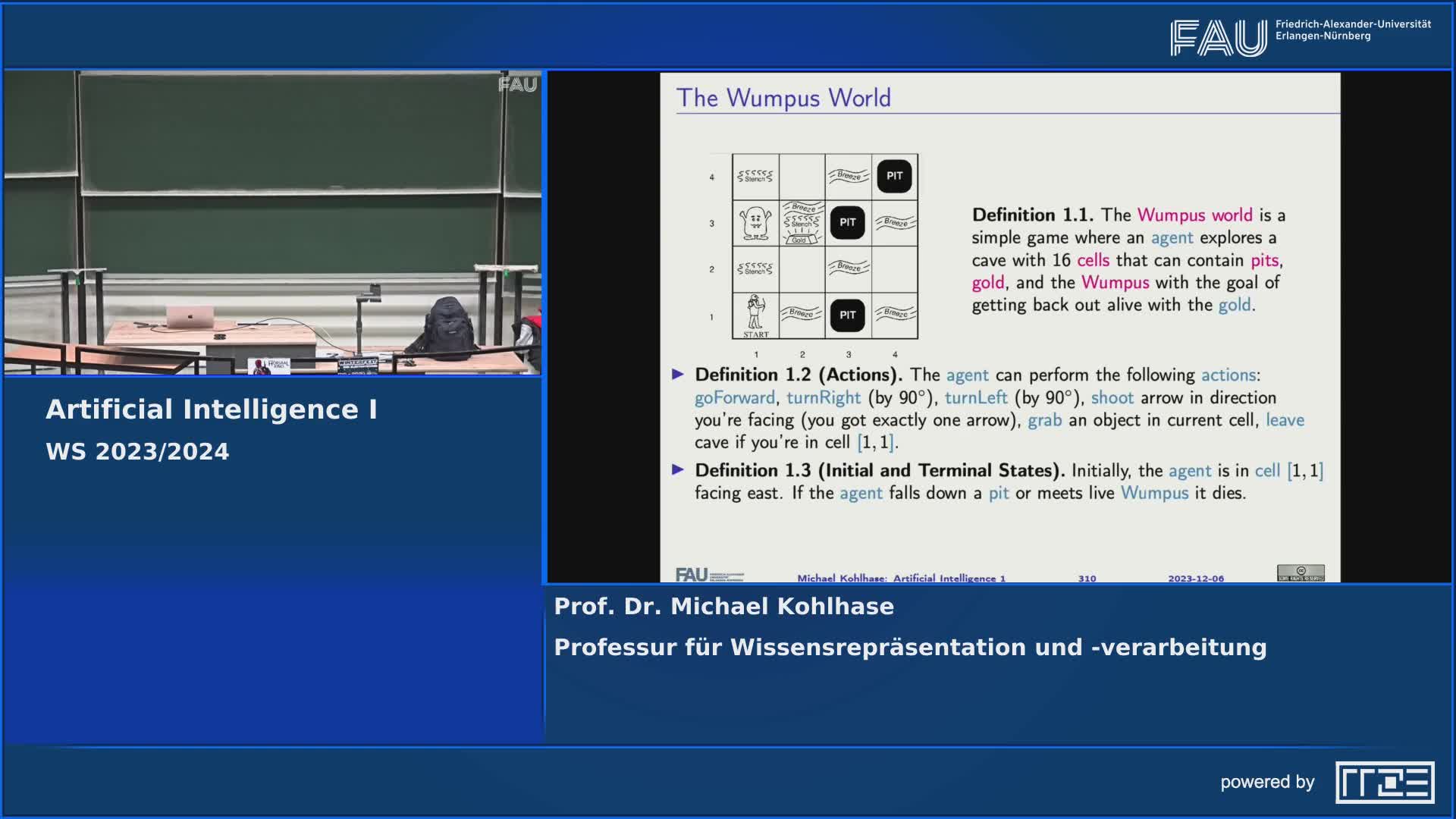
Task: Toggle the PIT cell in row 4 of the grid
Action: [x=894, y=175]
